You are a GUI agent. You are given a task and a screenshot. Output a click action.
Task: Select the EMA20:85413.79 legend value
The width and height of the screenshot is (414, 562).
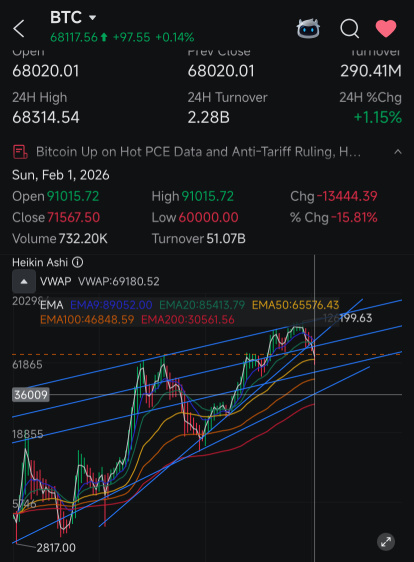click(202, 305)
